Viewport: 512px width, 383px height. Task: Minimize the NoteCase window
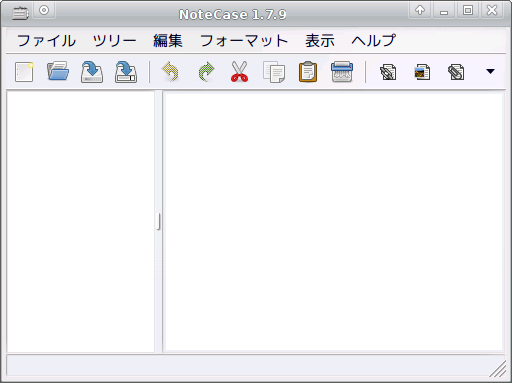(444, 10)
